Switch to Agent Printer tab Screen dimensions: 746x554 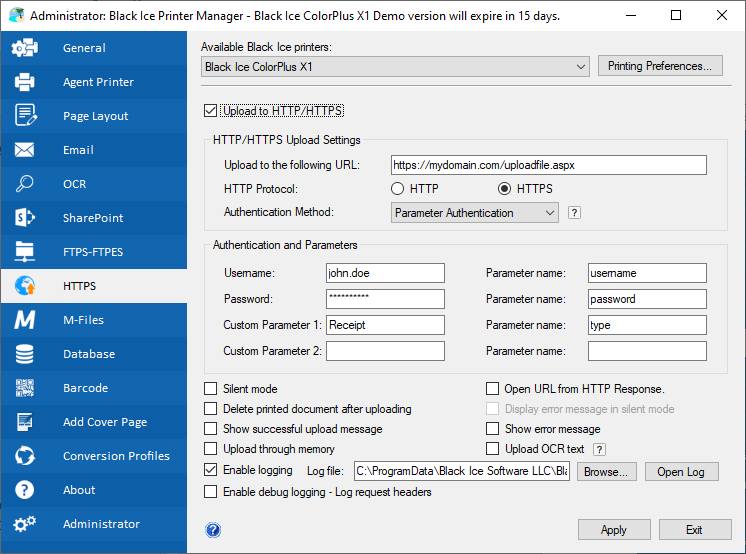(x=94, y=82)
